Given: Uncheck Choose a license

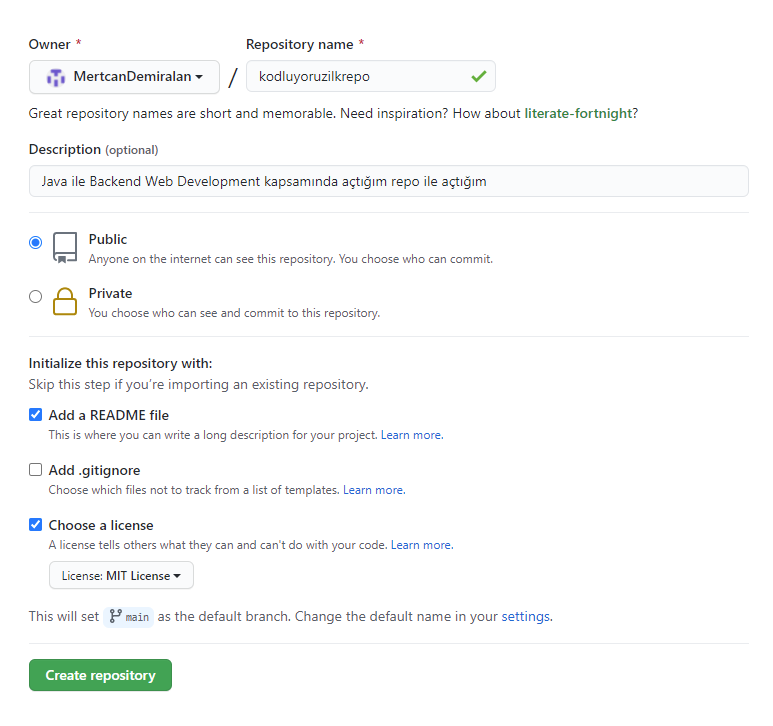Looking at the screenshot, I should [x=35, y=524].
